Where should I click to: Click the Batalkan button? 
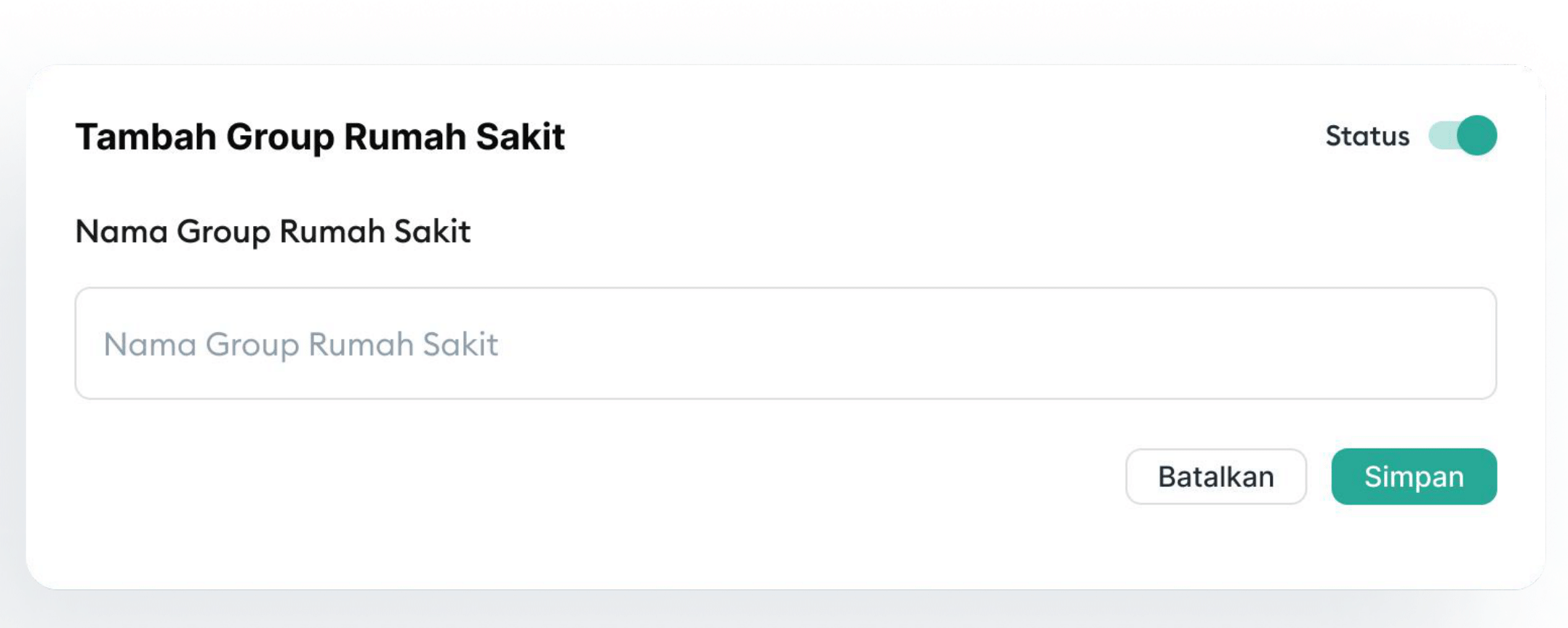coord(1216,476)
